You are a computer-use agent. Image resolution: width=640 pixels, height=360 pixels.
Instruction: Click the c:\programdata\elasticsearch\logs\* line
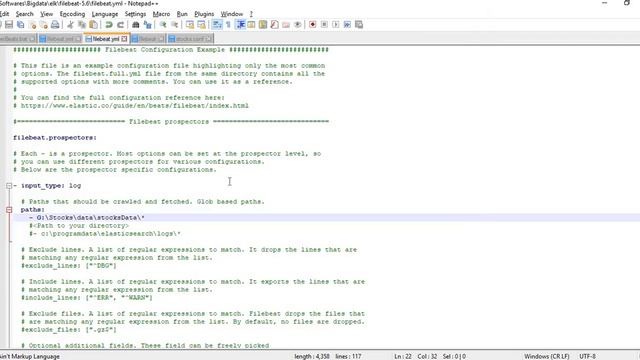pyautogui.click(x=105, y=234)
